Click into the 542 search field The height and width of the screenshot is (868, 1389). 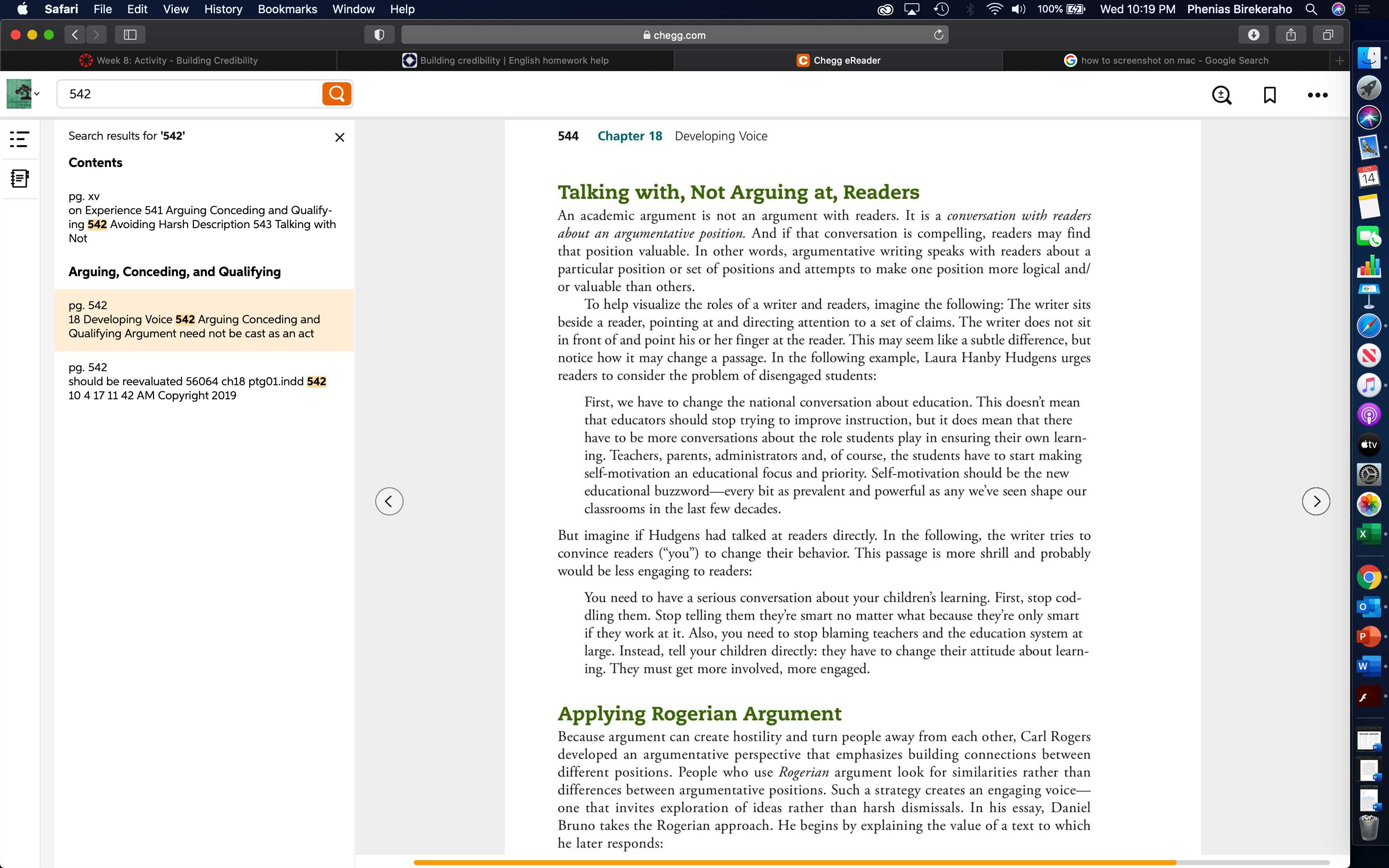click(190, 93)
